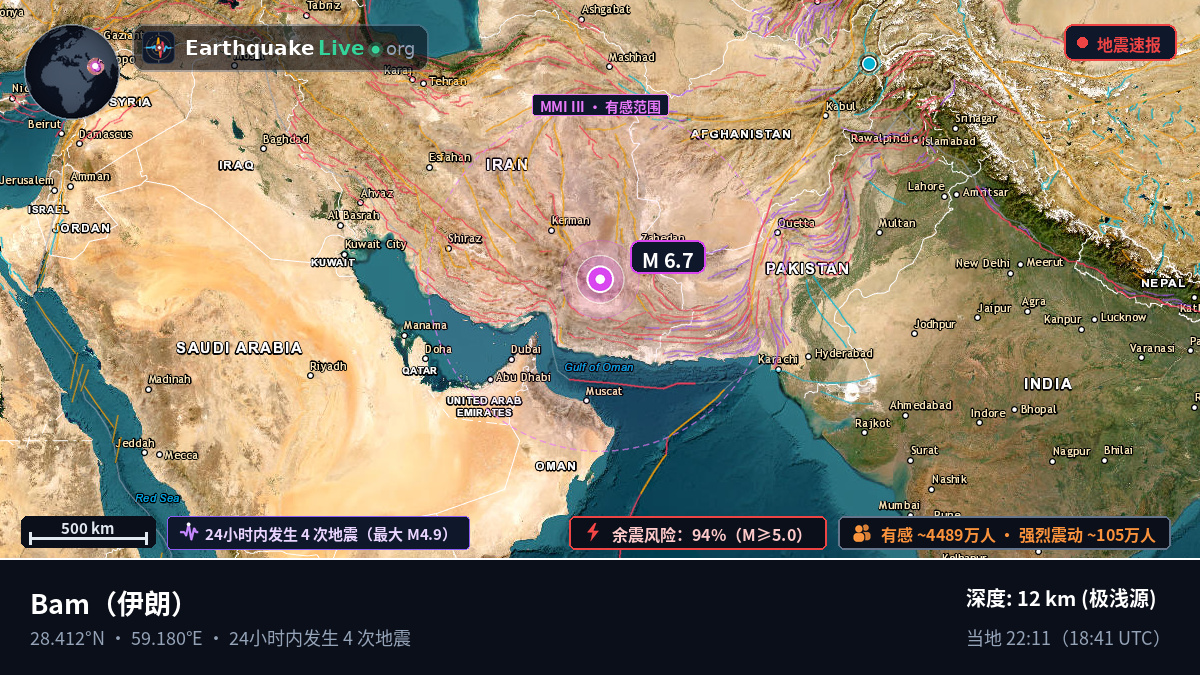Screen dimensions: 1200x675
Task: Click the seismic wave icon beside 24小时内发生
Action: 189,533
